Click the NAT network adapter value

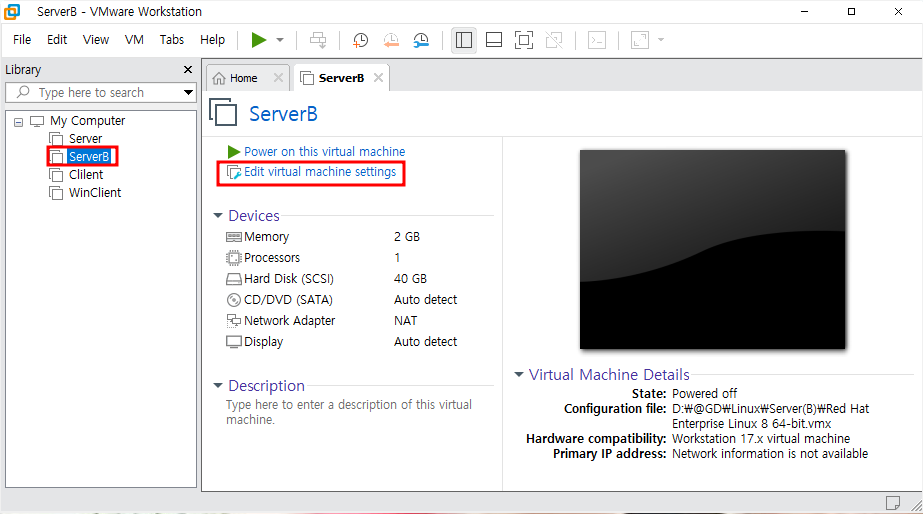click(x=406, y=321)
